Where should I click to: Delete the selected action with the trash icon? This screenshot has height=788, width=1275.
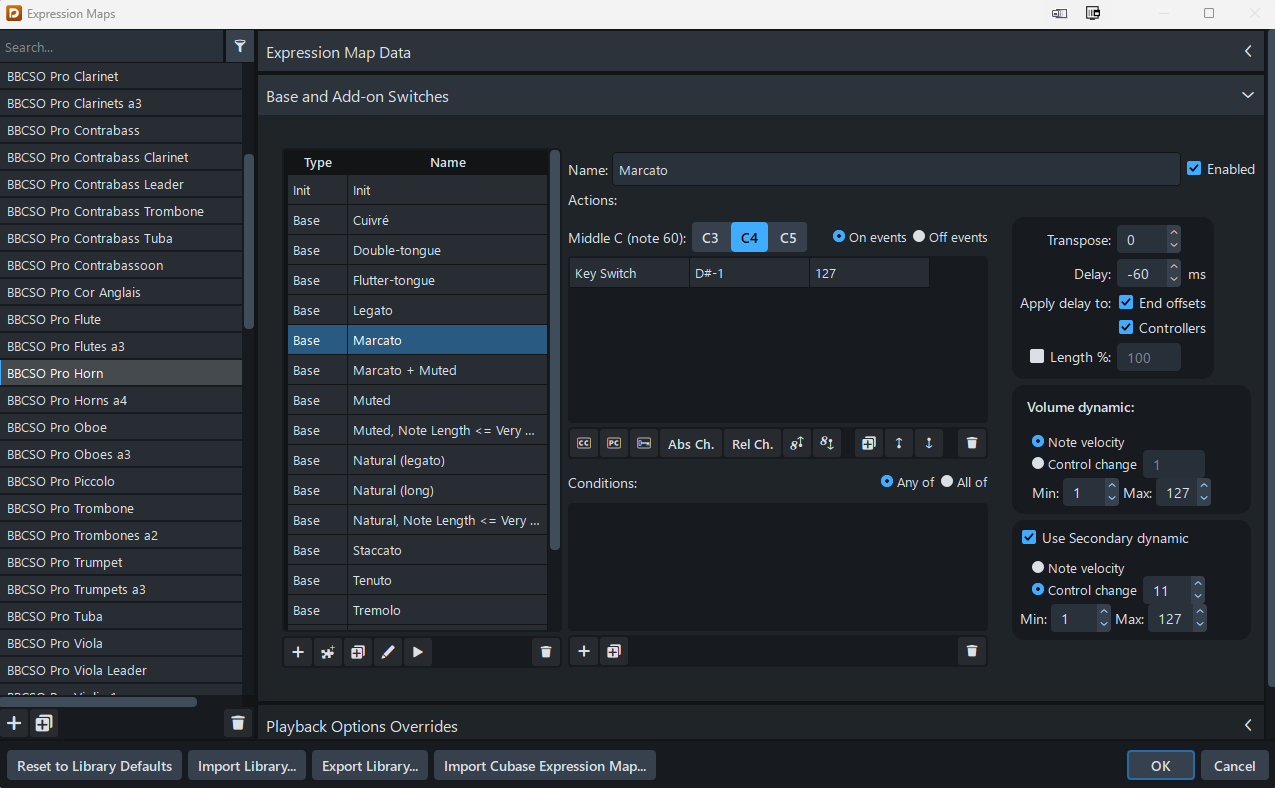[971, 443]
